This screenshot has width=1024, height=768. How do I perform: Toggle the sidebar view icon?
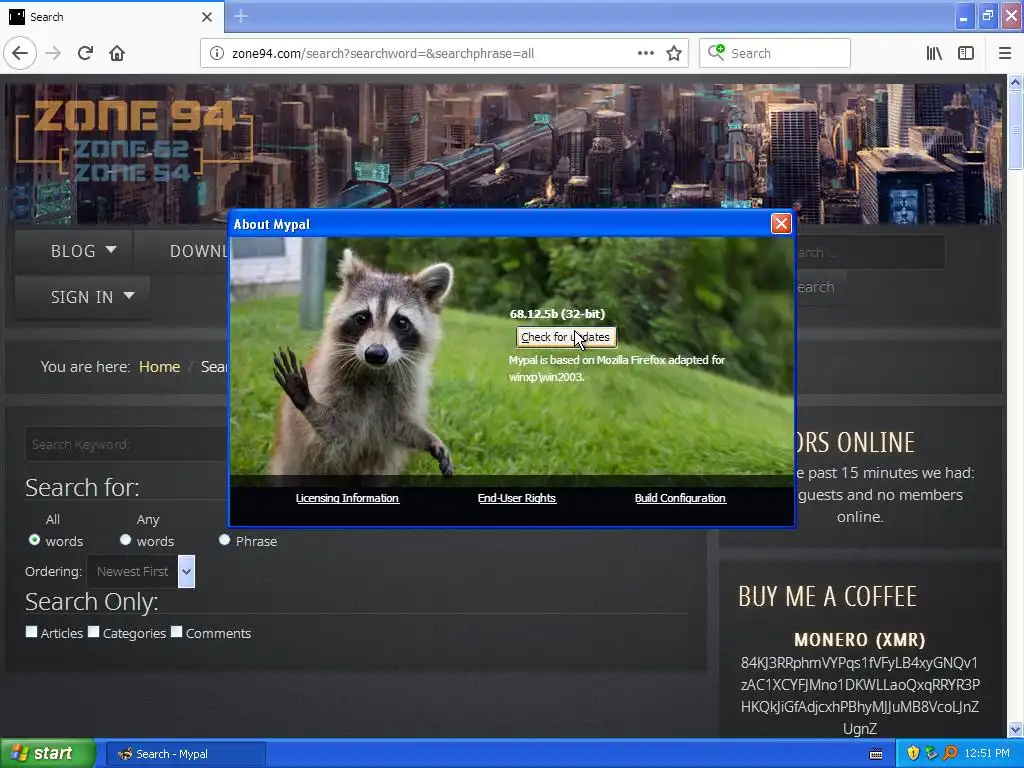click(x=966, y=53)
